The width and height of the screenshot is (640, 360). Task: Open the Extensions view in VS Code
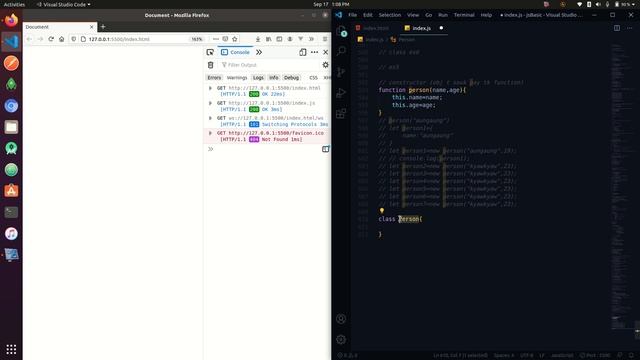[x=341, y=113]
